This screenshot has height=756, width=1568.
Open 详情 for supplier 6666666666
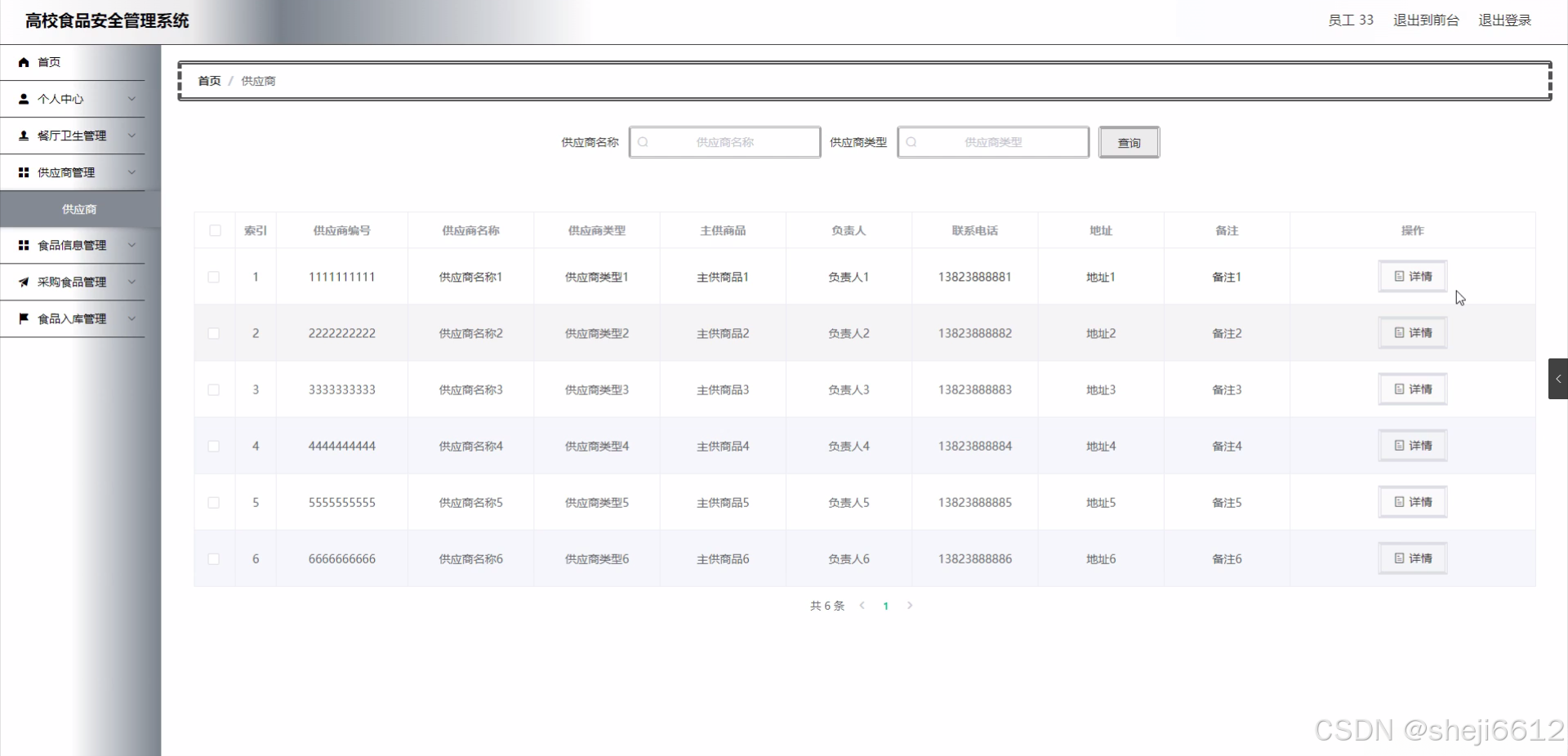(1412, 558)
